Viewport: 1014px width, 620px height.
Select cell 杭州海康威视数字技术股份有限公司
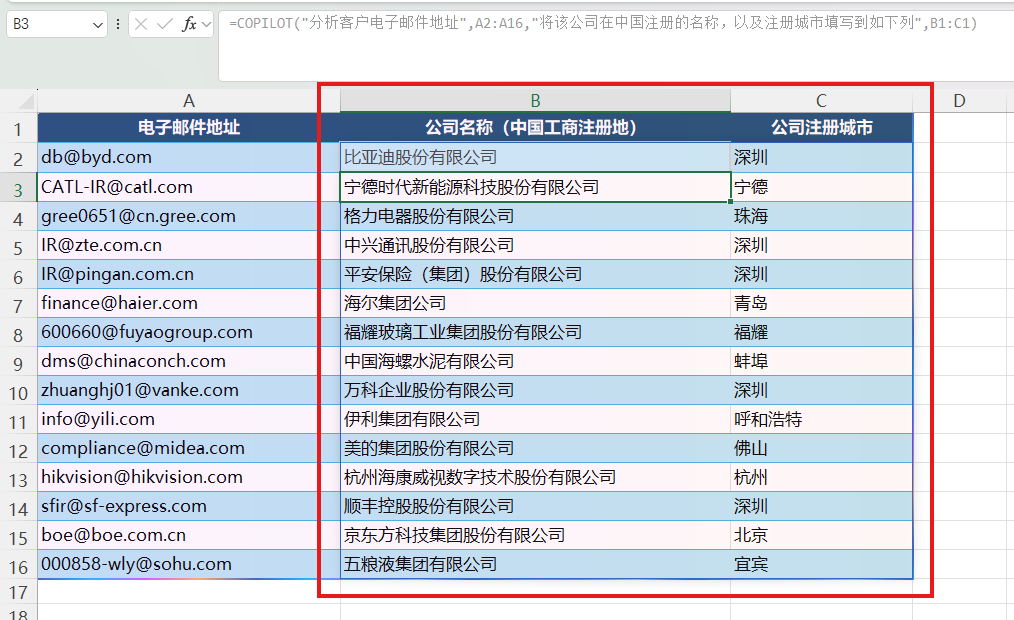[535, 477]
